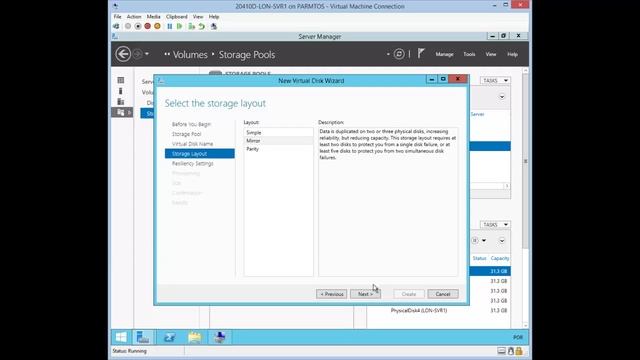Image resolution: width=640 pixels, height=360 pixels.
Task: Go to Virtual Disk Name wizard step
Action: [x=192, y=144]
